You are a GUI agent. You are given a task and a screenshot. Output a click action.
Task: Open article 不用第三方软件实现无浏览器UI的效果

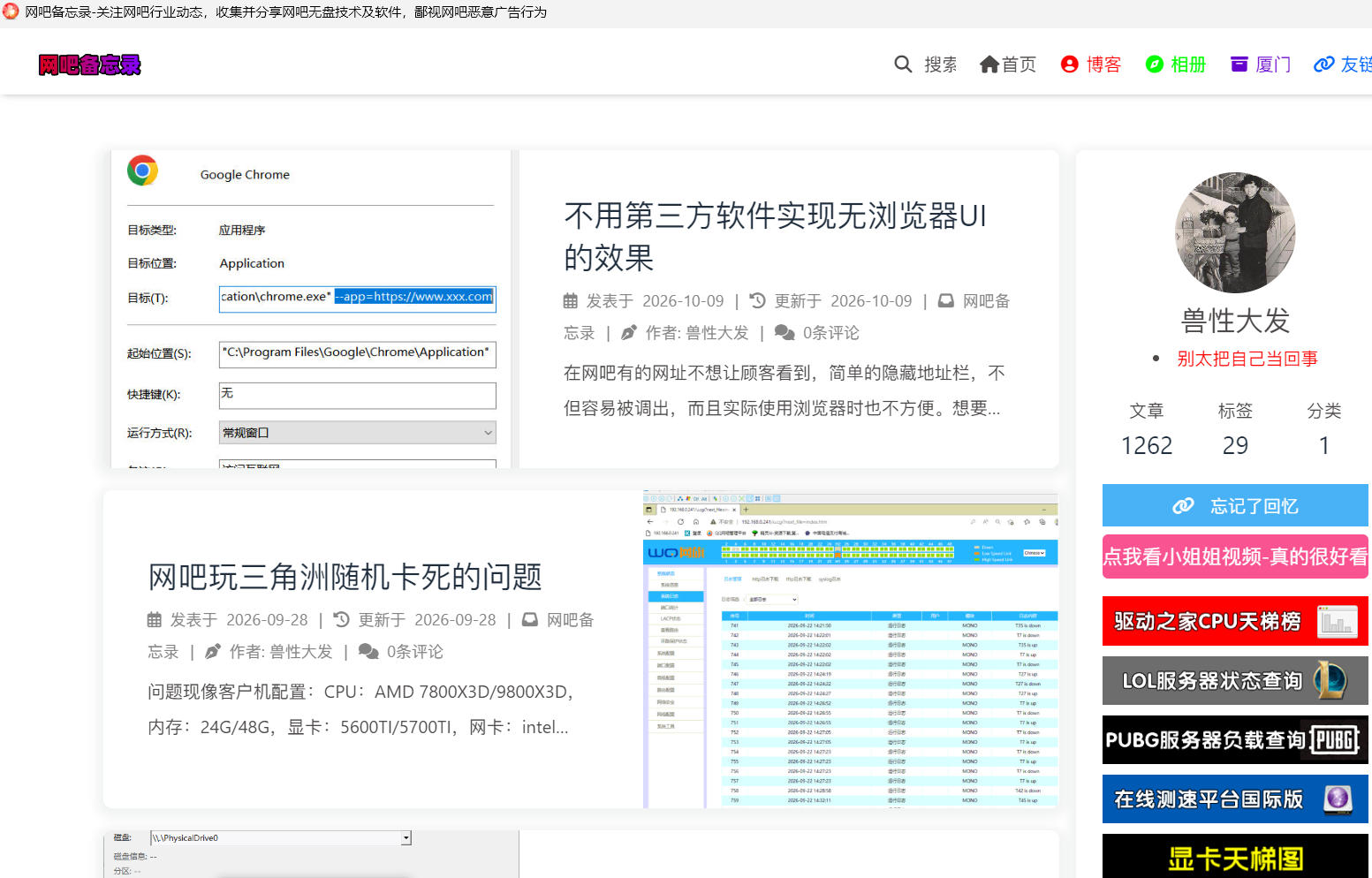[x=775, y=237]
